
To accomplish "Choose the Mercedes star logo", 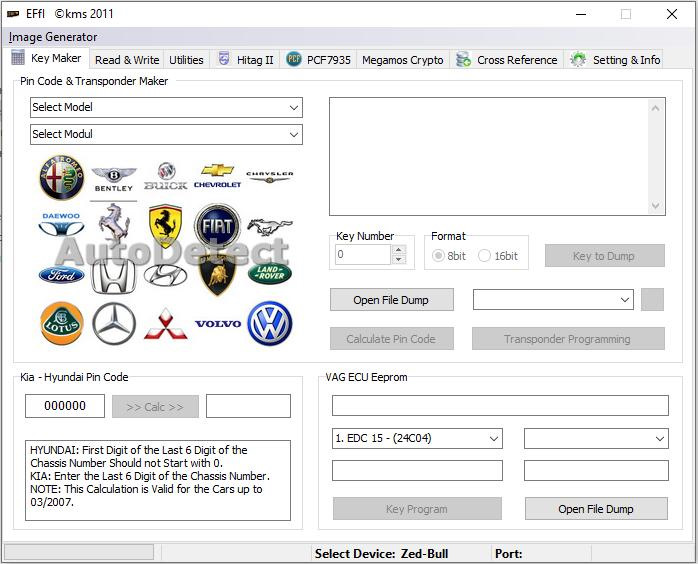I will (x=114, y=324).
